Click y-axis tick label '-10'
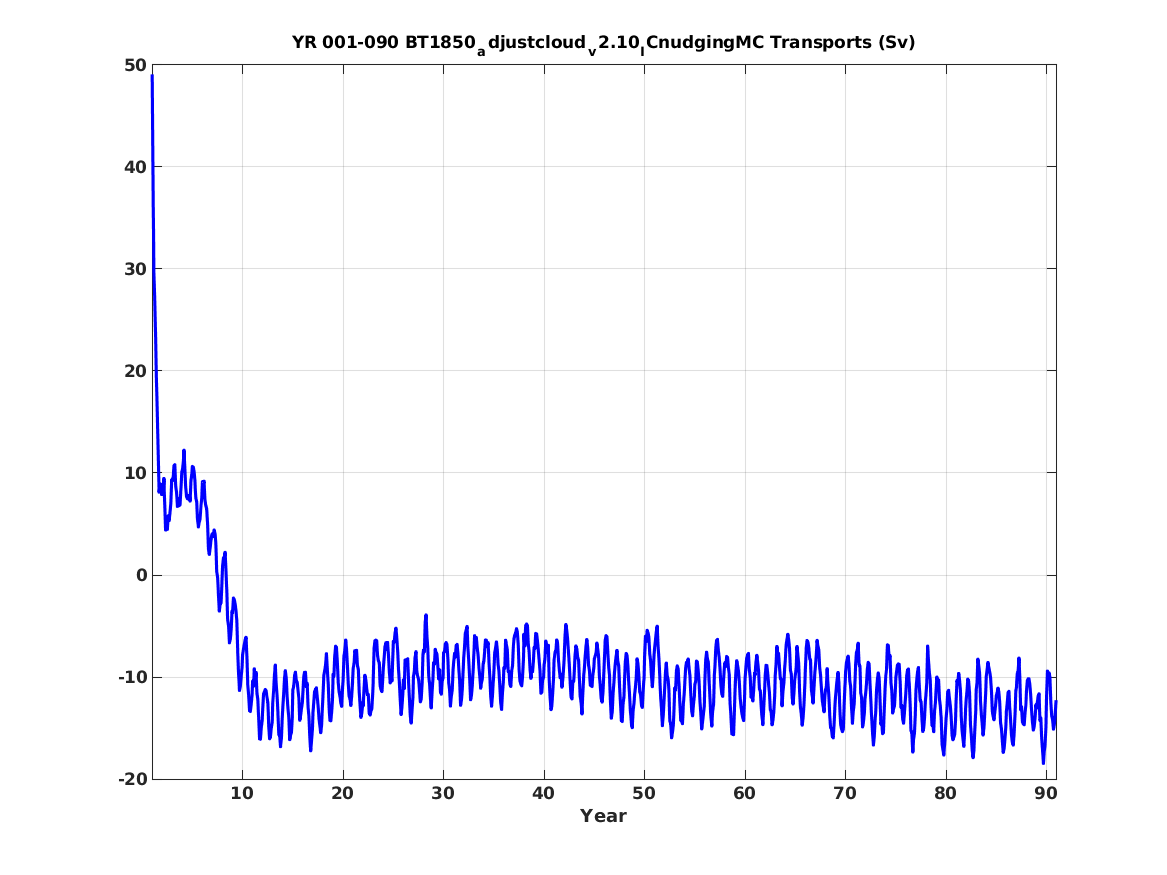Image resolution: width=1167 pixels, height=875 pixels. [x=132, y=677]
